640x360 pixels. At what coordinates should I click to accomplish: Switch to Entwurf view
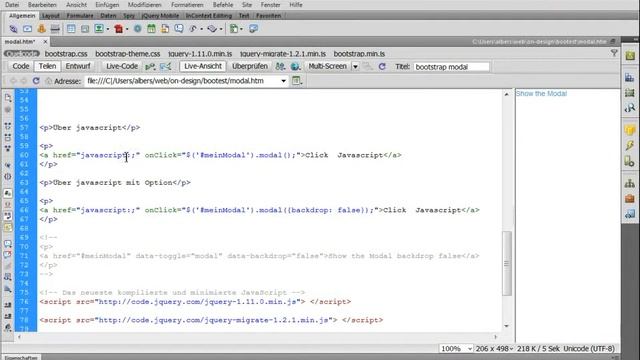[78, 66]
